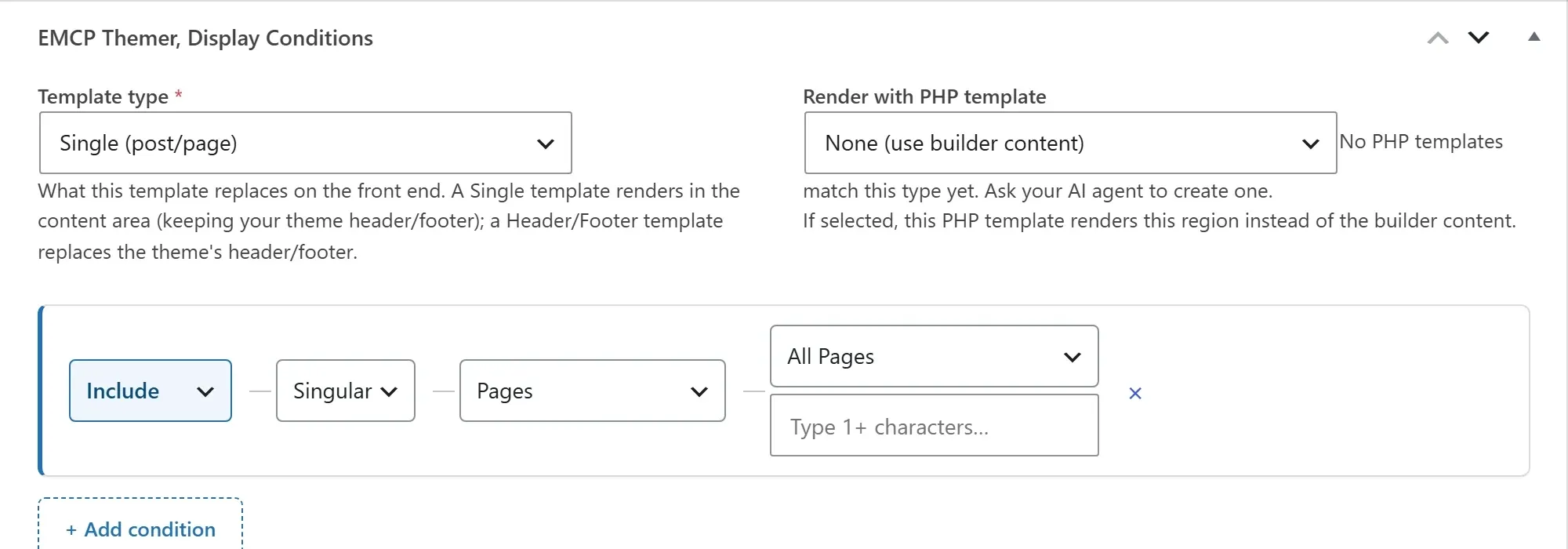This screenshot has height=549, width=1568.
Task: Click the EMCP Themer, Display Conditions heading
Action: click(205, 38)
